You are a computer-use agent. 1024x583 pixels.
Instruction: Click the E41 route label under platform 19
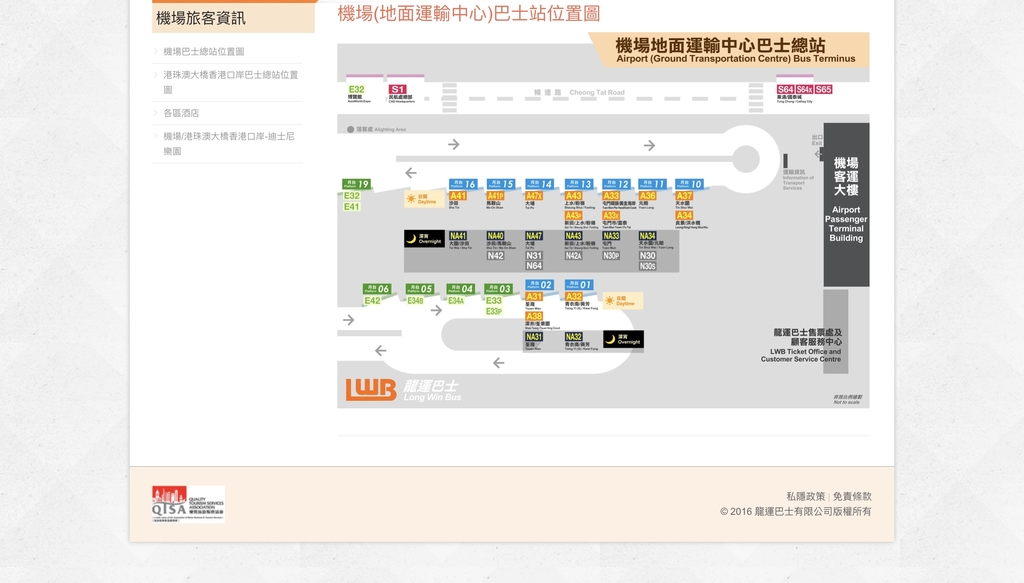[x=351, y=207]
